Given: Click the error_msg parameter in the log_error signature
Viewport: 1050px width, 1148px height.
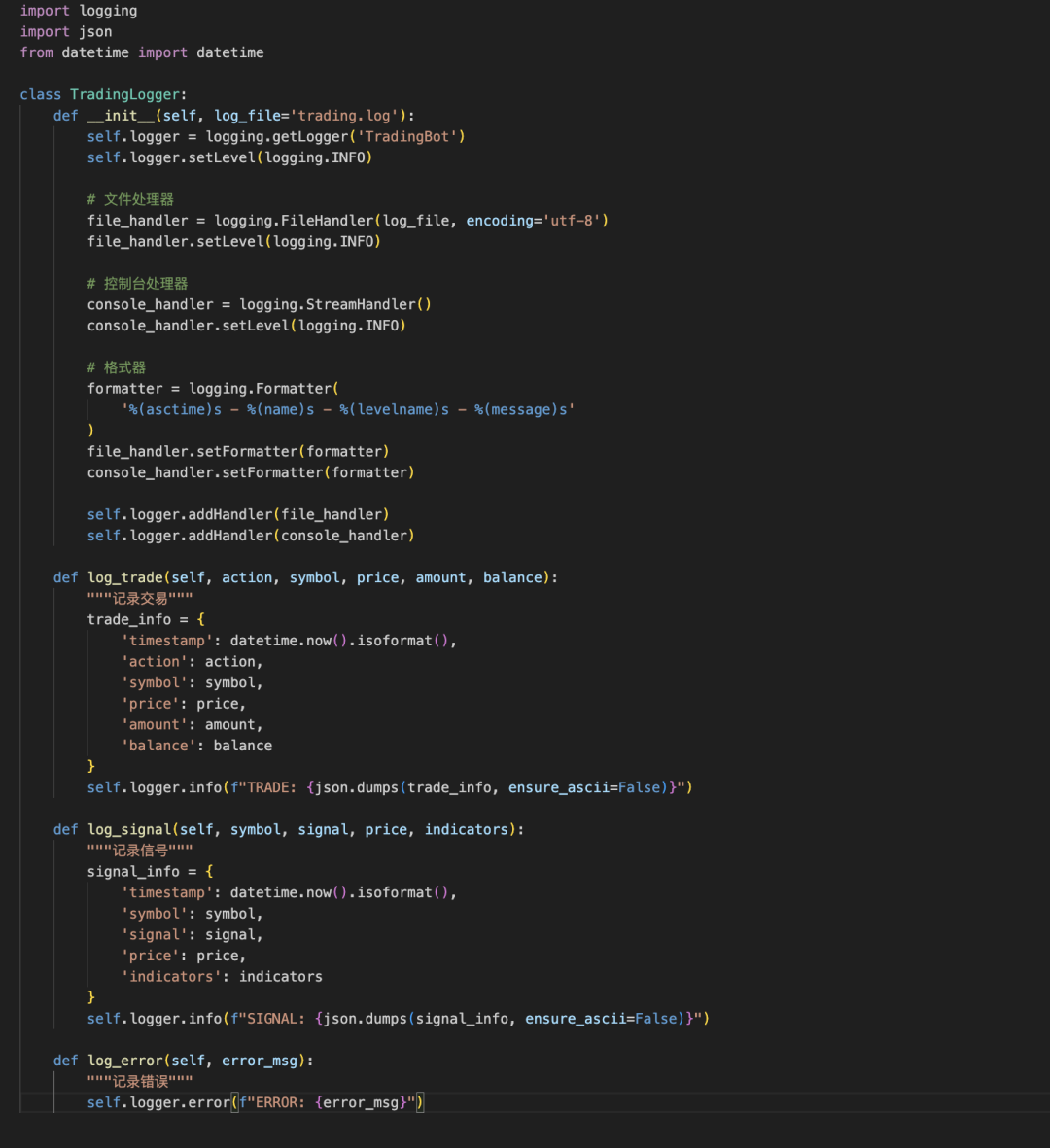Looking at the screenshot, I should point(260,1061).
